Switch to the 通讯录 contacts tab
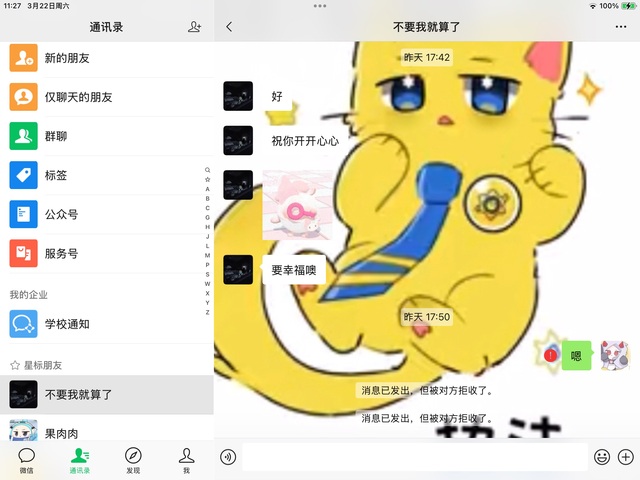640x480 pixels. 80,461
